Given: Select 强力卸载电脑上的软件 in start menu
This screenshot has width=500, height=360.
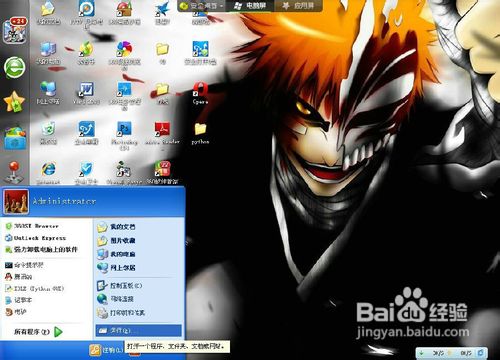Looking at the screenshot, I should pyautogui.click(x=41, y=249).
